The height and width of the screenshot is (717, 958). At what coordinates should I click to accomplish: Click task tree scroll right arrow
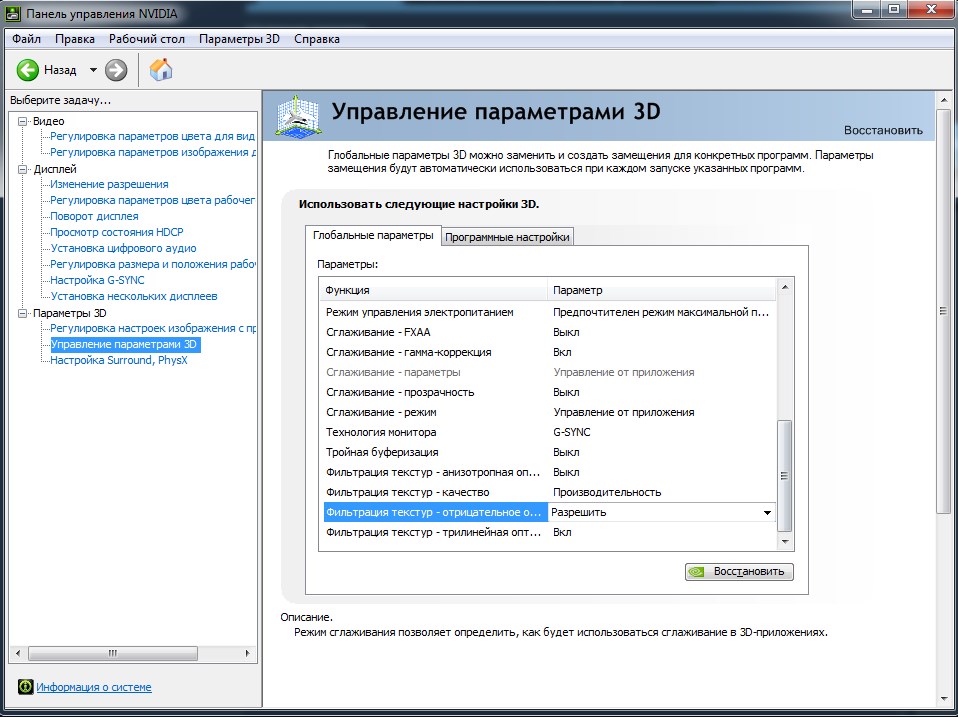(247, 653)
